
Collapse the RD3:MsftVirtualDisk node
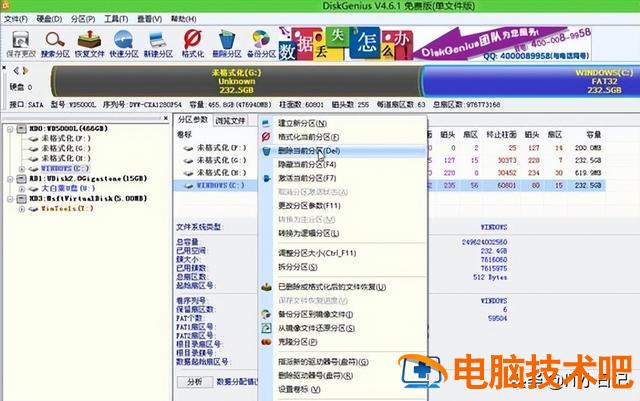pos(10,199)
